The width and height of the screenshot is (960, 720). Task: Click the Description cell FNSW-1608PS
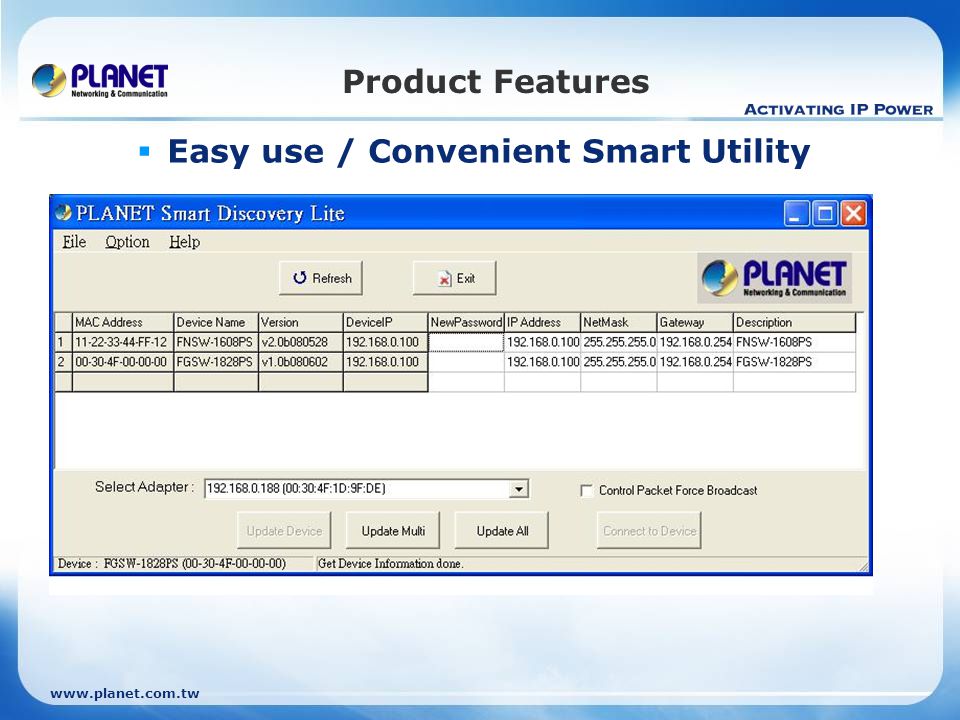point(795,342)
